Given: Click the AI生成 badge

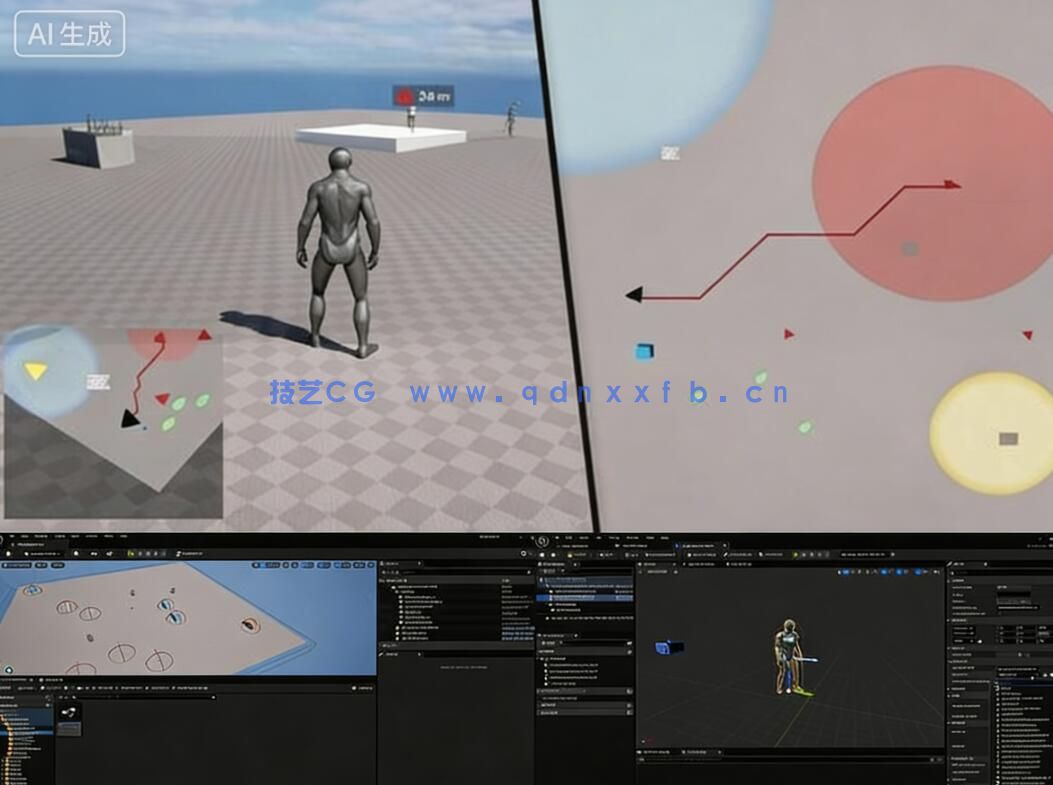Looking at the screenshot, I should (69, 33).
